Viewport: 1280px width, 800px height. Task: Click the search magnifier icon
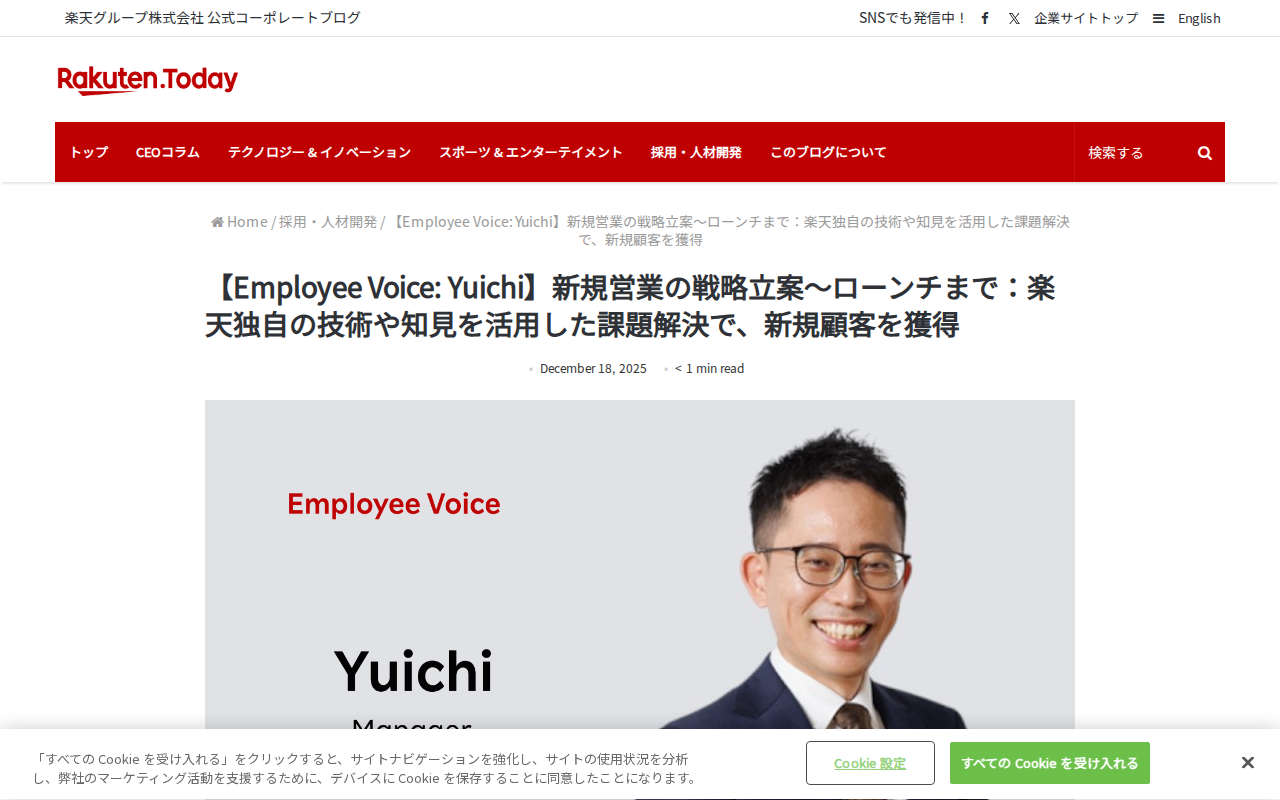point(1205,153)
